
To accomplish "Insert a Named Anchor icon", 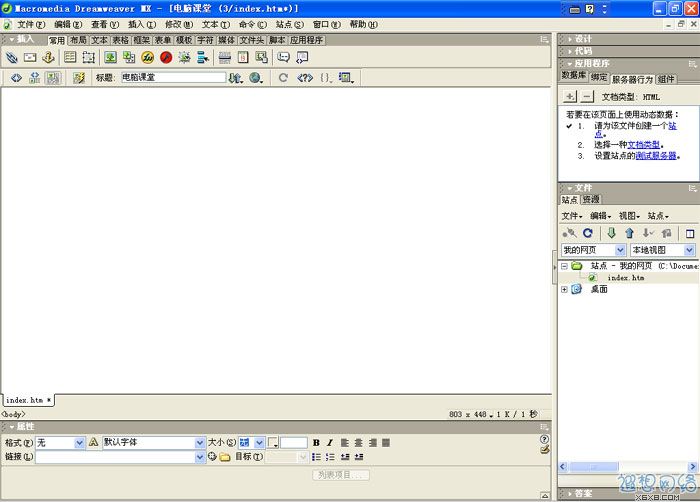I will click(x=48, y=57).
